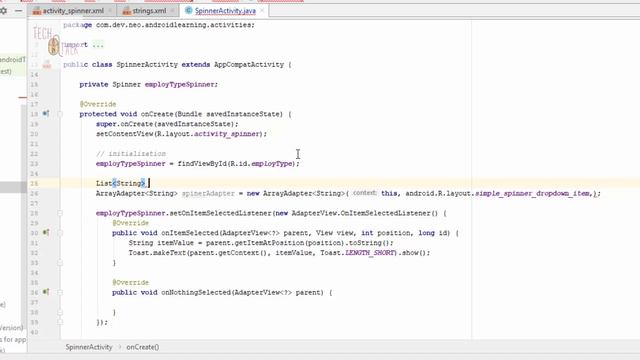
Task: Switch to the activity_spinner.xml tab
Action: (73, 11)
